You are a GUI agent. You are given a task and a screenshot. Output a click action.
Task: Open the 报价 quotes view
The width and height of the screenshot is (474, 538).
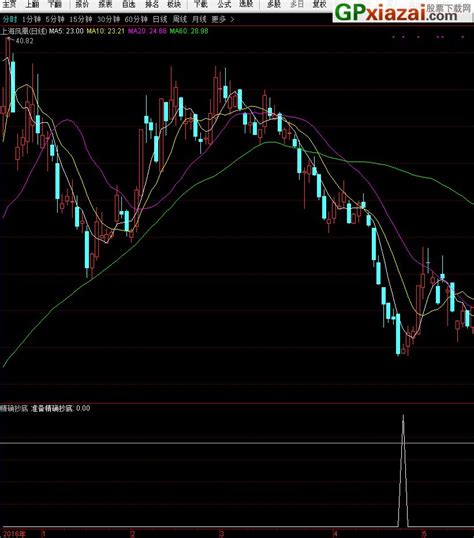tap(82, 4)
